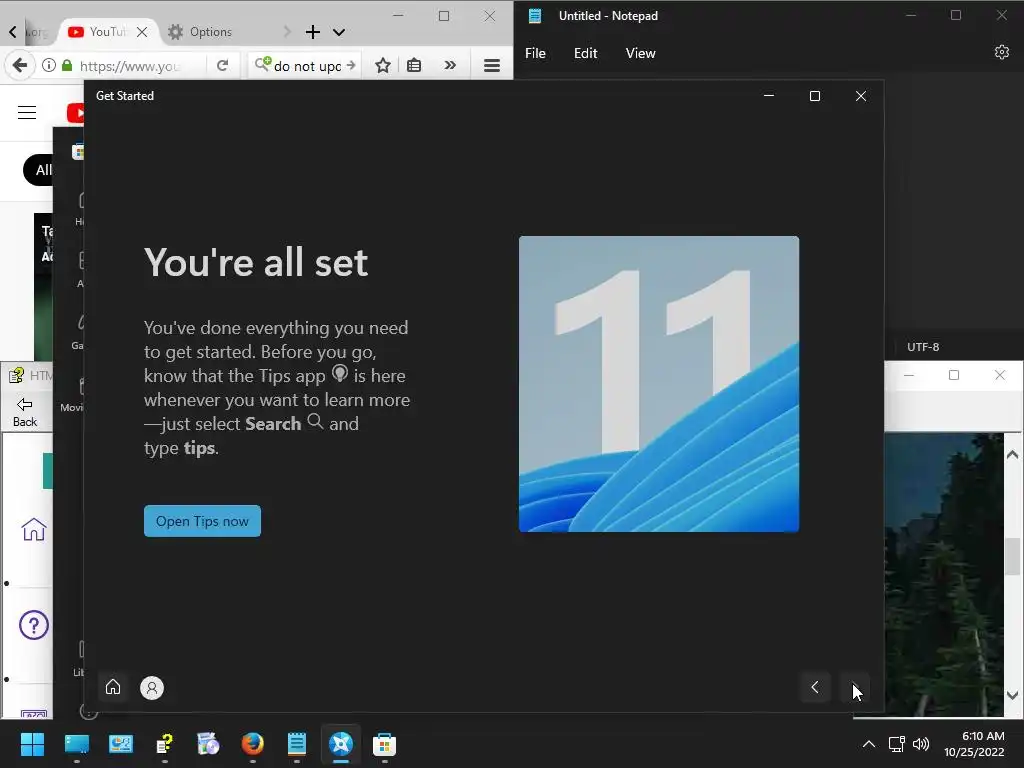This screenshot has height=768, width=1024.
Task: Maximize the Get Started window
Action: point(814,96)
